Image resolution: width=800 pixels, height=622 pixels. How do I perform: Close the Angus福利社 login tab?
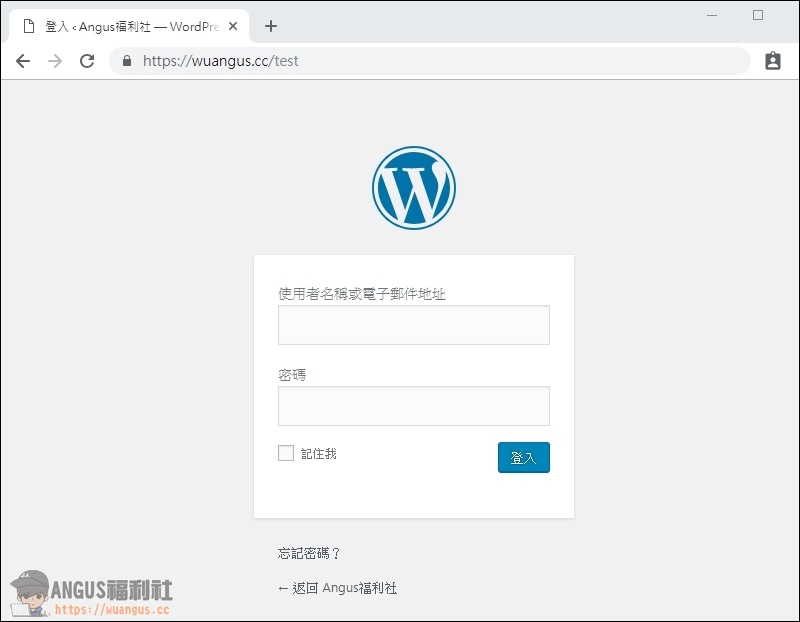pyautogui.click(x=232, y=26)
